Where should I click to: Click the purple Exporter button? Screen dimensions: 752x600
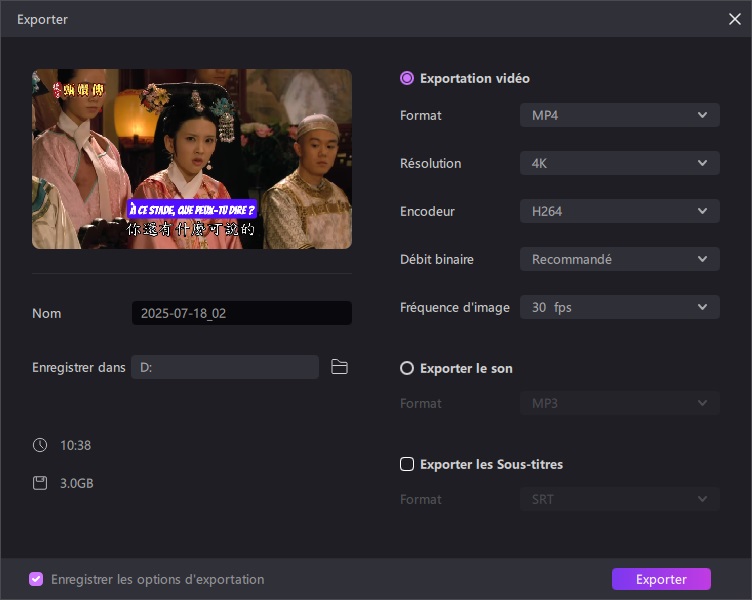661,579
